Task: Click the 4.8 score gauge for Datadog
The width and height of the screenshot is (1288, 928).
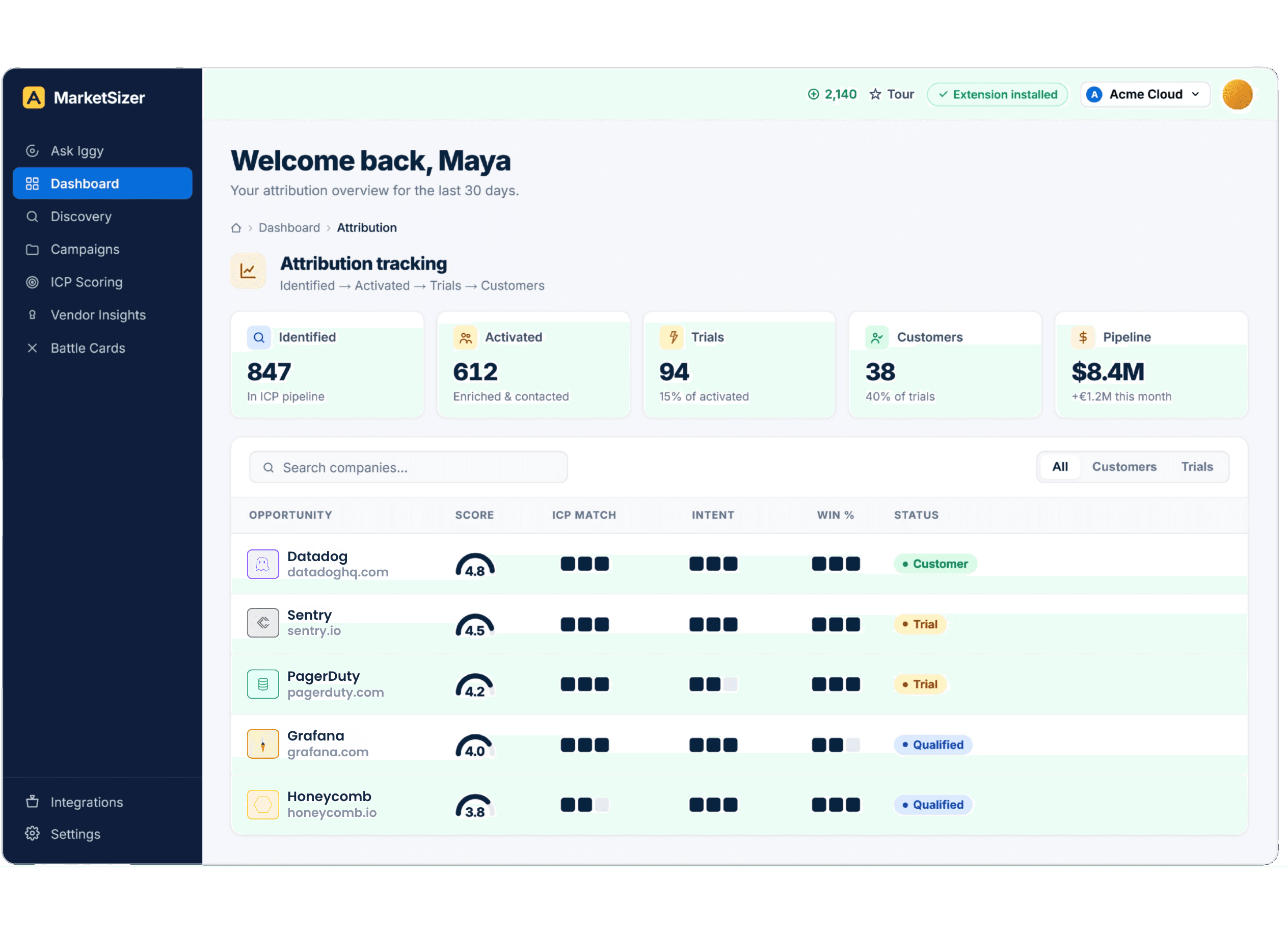Action: pyautogui.click(x=475, y=566)
